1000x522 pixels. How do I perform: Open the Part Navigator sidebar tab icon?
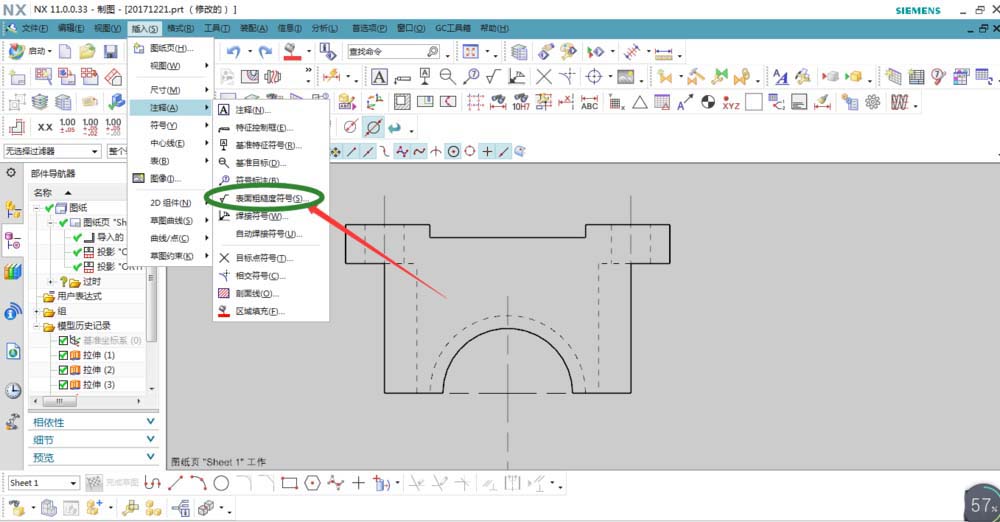coord(13,241)
